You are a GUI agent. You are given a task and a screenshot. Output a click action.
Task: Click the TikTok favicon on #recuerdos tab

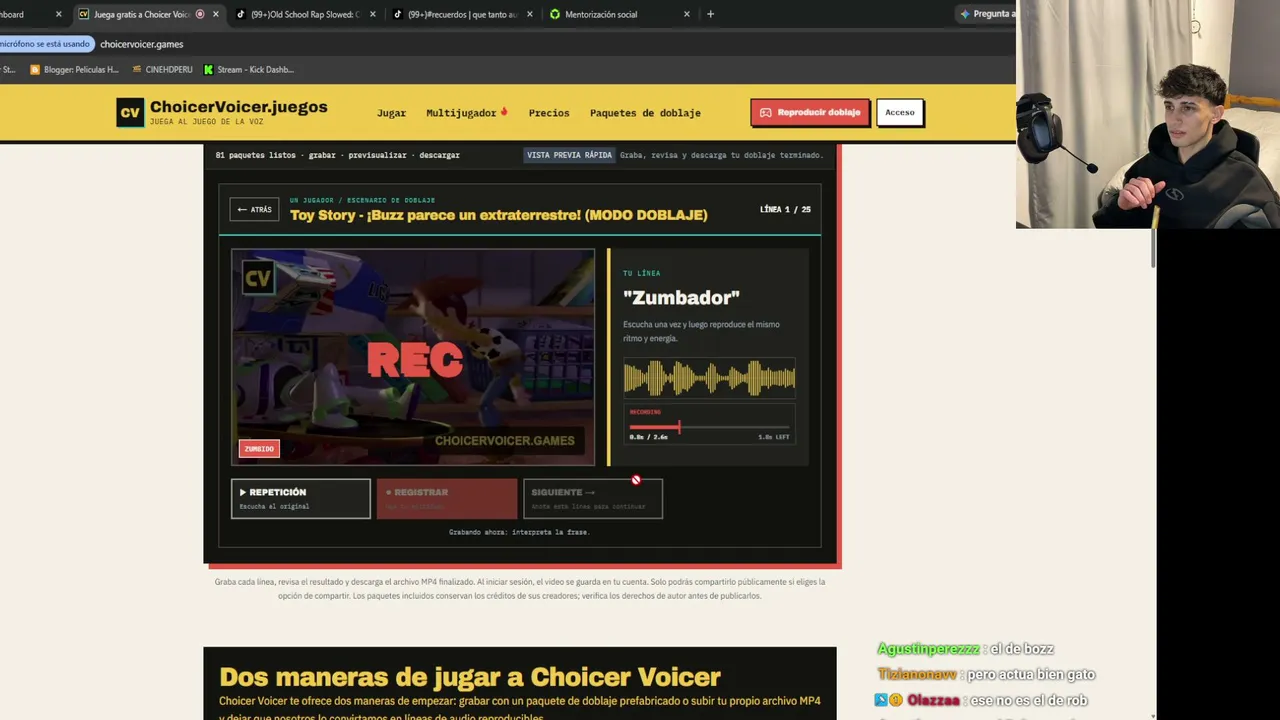[398, 14]
